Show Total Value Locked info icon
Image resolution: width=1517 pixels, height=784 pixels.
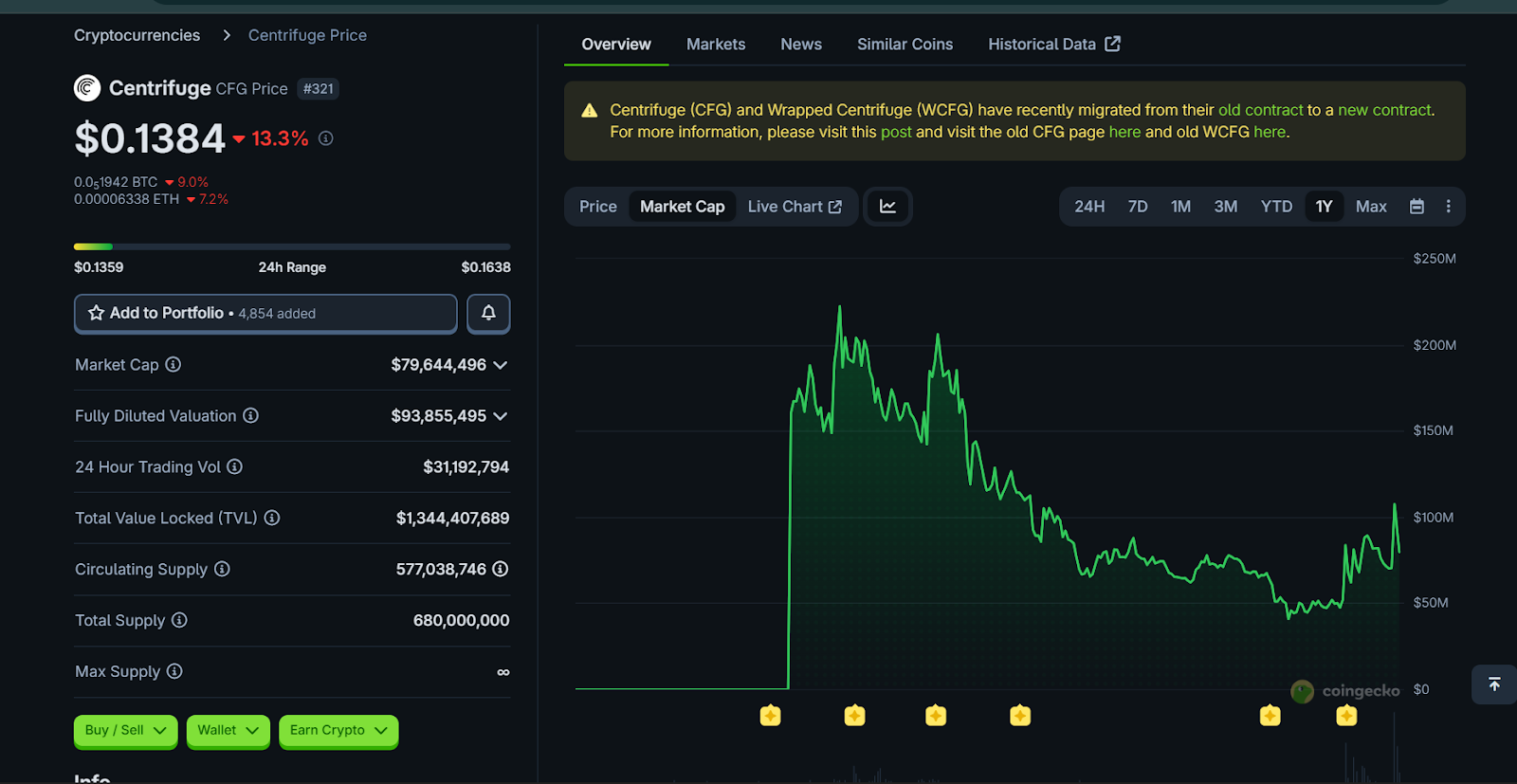[x=272, y=518]
